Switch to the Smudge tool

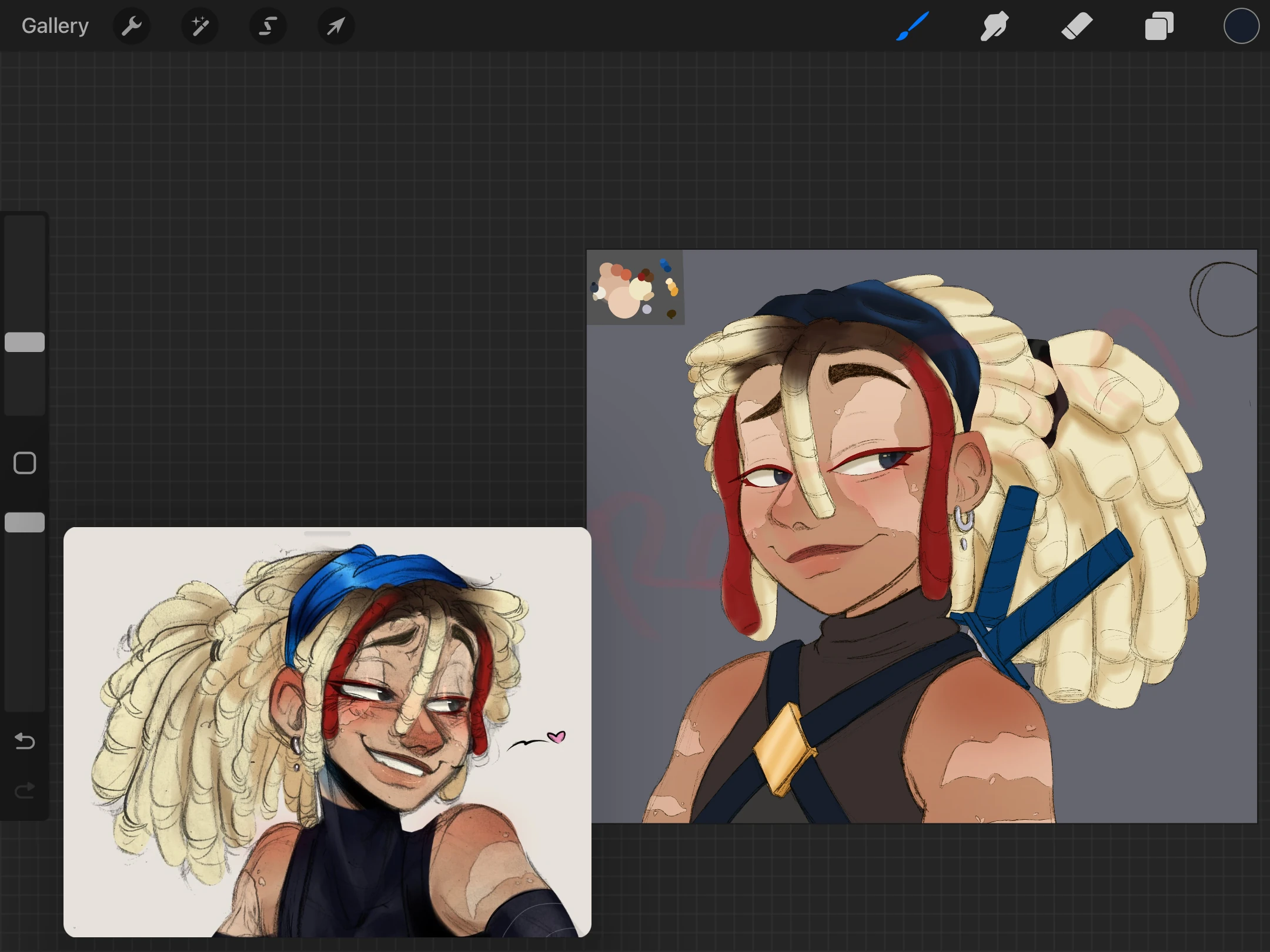994,26
